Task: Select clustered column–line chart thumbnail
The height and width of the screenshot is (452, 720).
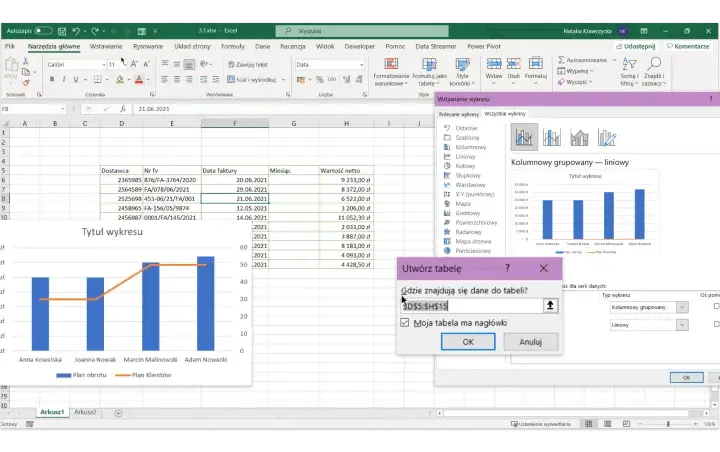Action: (524, 137)
